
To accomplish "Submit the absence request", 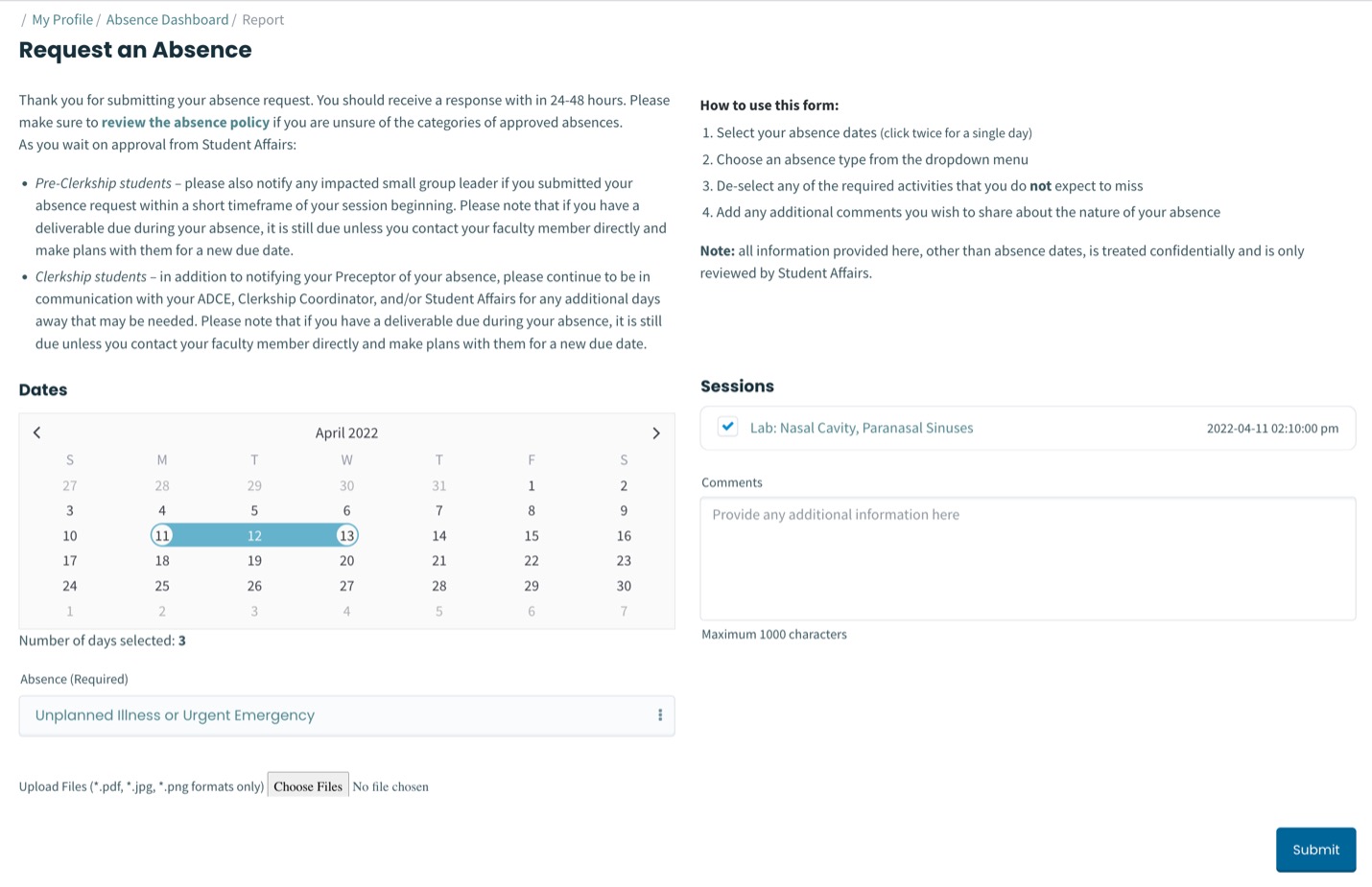I will [x=1315, y=850].
